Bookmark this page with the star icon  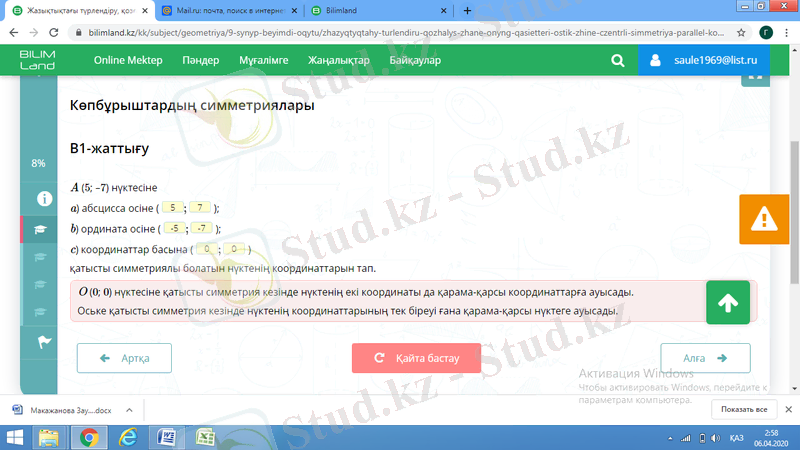tap(741, 33)
